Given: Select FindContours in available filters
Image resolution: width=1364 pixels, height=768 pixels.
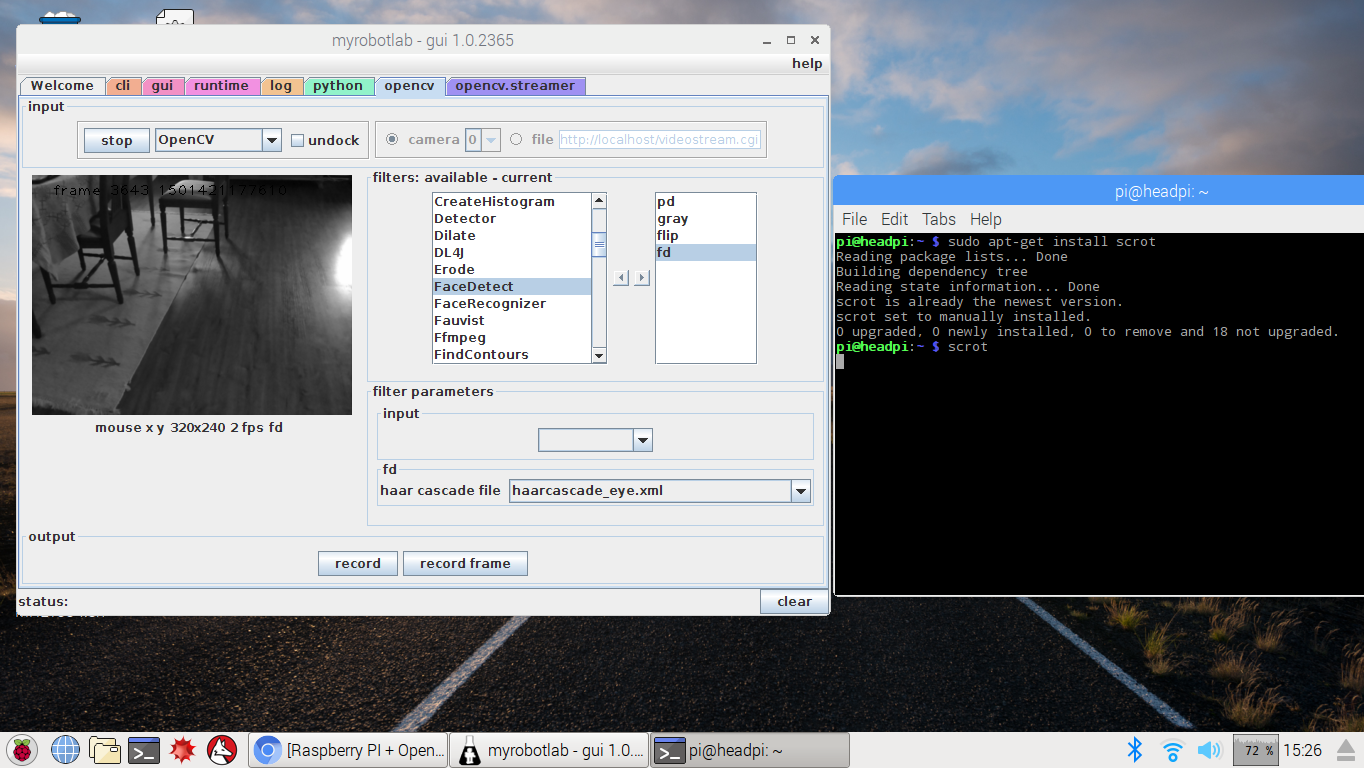Looking at the screenshot, I should pyautogui.click(x=512, y=355).
